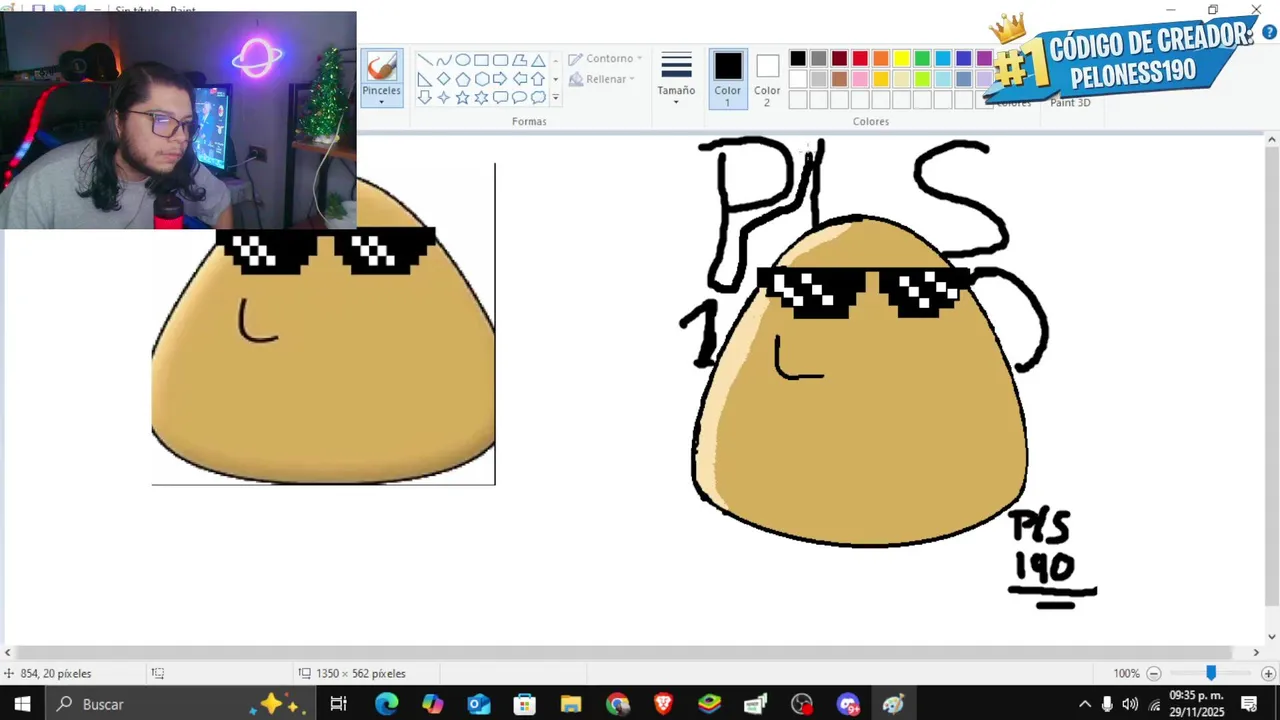The height and width of the screenshot is (720, 1280).
Task: Select the pink color swatch
Action: [x=860, y=79]
